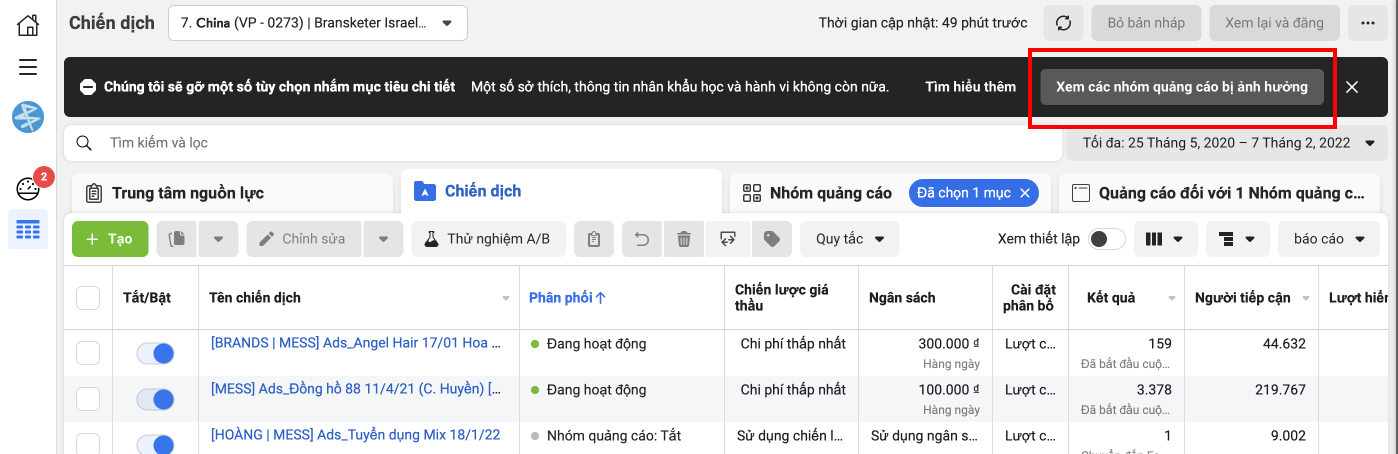This screenshot has height=454, width=1398.
Task: Select the Ads Manager table grid icon
Action: 28,230
